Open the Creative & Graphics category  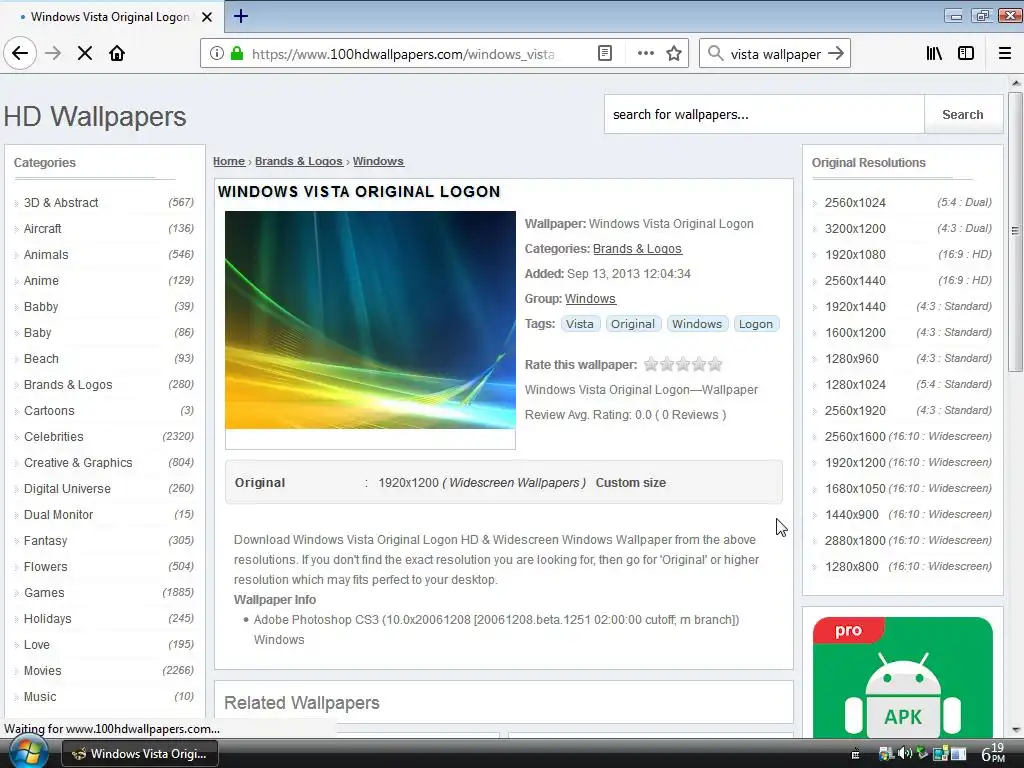pyautogui.click(x=78, y=463)
